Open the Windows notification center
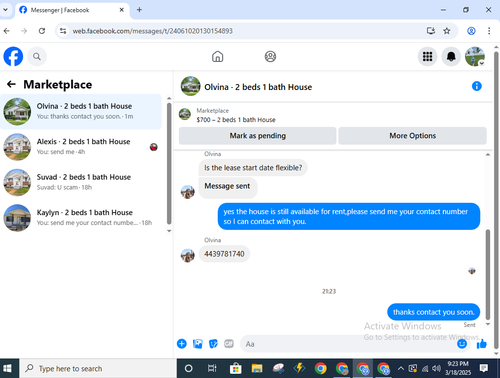500x378 pixels. click(484, 368)
